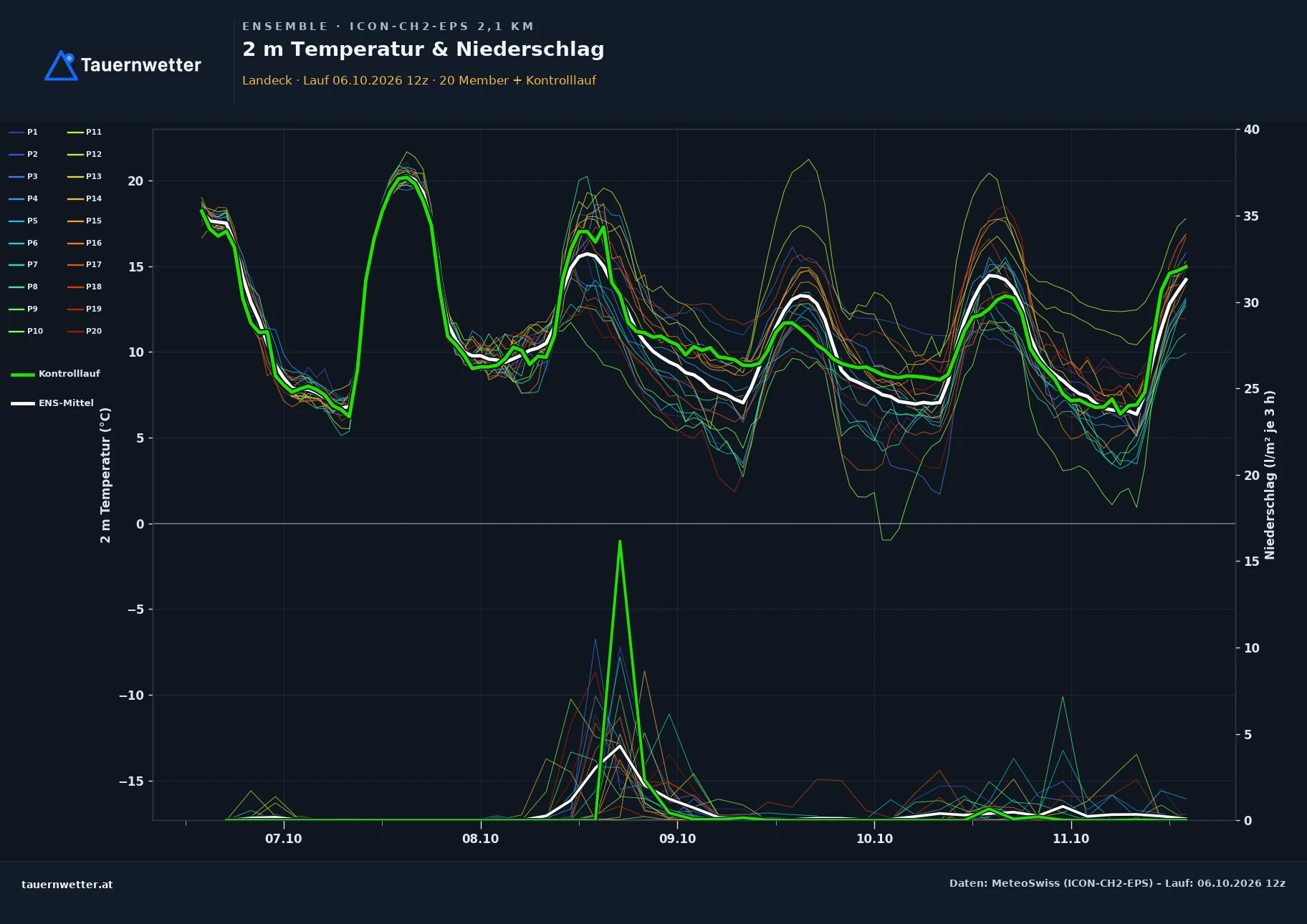Click the chart title 2 m Temperatur & Niederschlag

coord(423,49)
